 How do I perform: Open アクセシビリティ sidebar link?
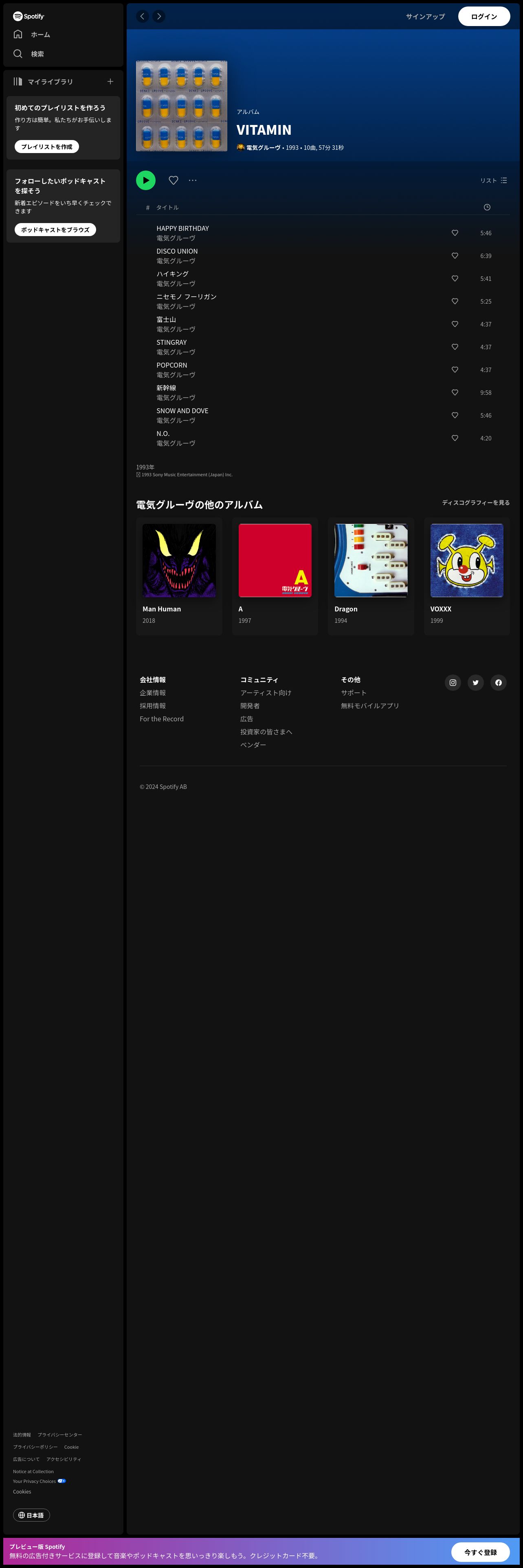point(64,1459)
